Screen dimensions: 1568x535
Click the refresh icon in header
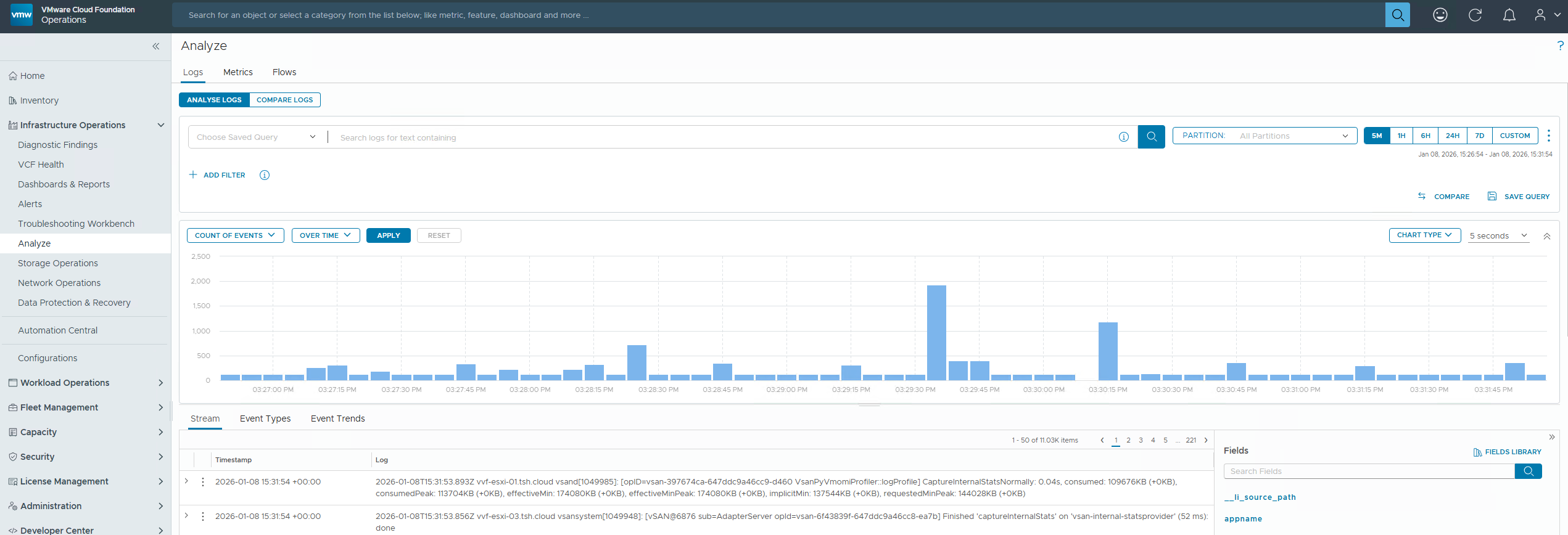pos(1475,15)
